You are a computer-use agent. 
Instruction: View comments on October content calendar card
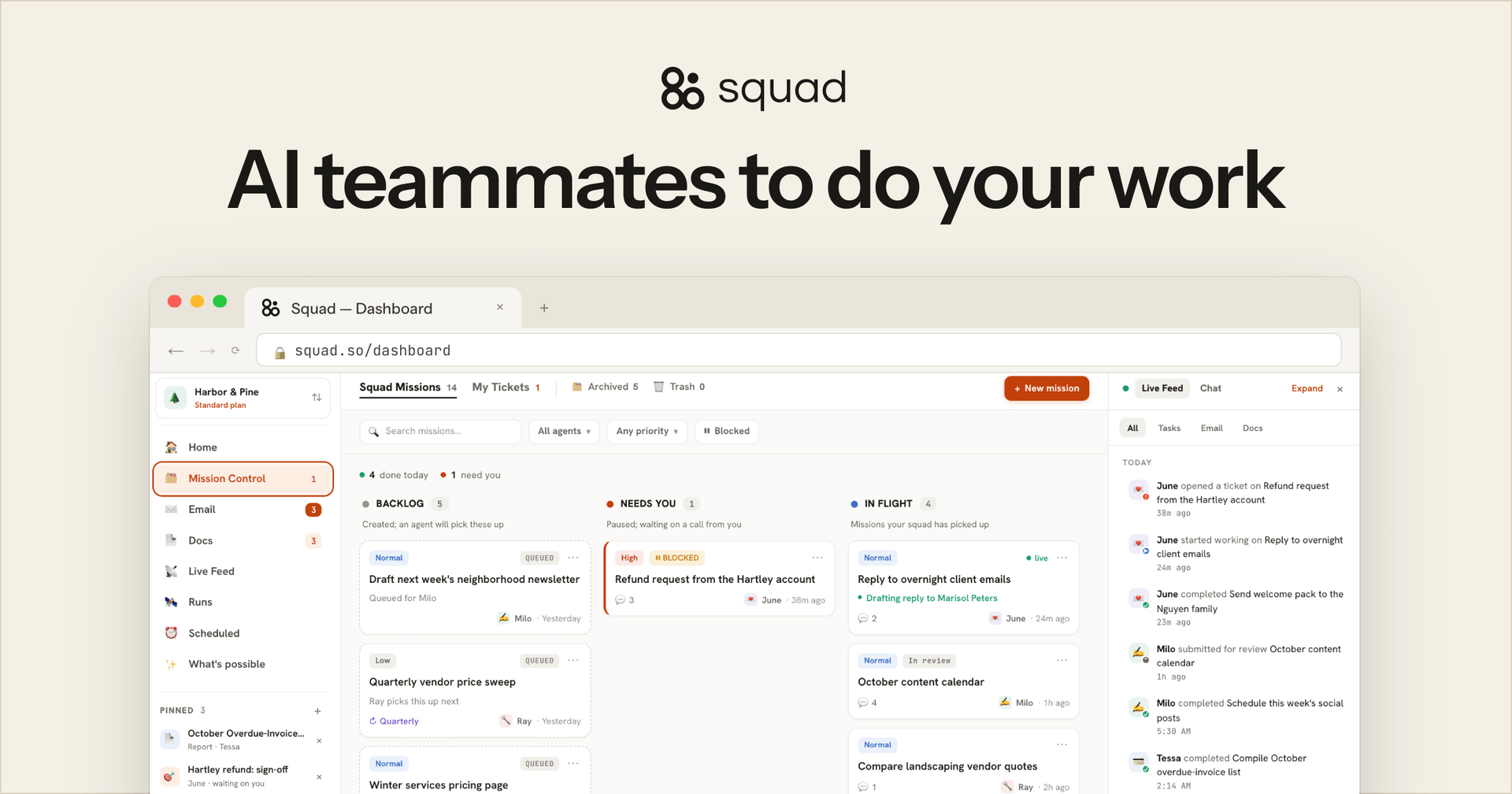pos(868,703)
